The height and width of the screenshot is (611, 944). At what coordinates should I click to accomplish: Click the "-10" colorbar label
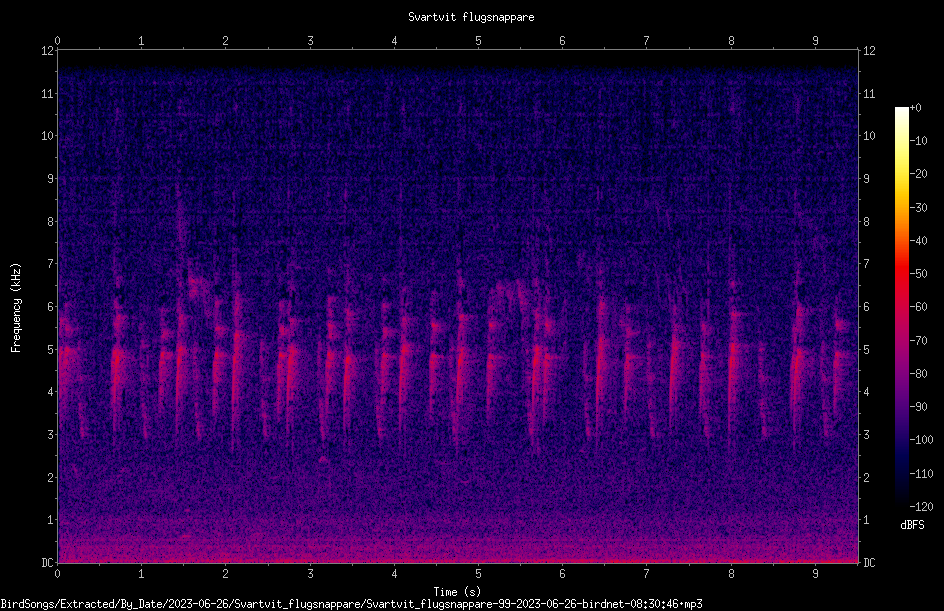pyautogui.click(x=918, y=141)
